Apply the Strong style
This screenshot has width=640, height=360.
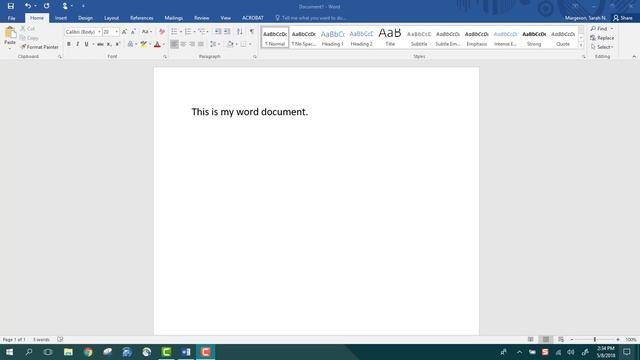[x=534, y=38]
